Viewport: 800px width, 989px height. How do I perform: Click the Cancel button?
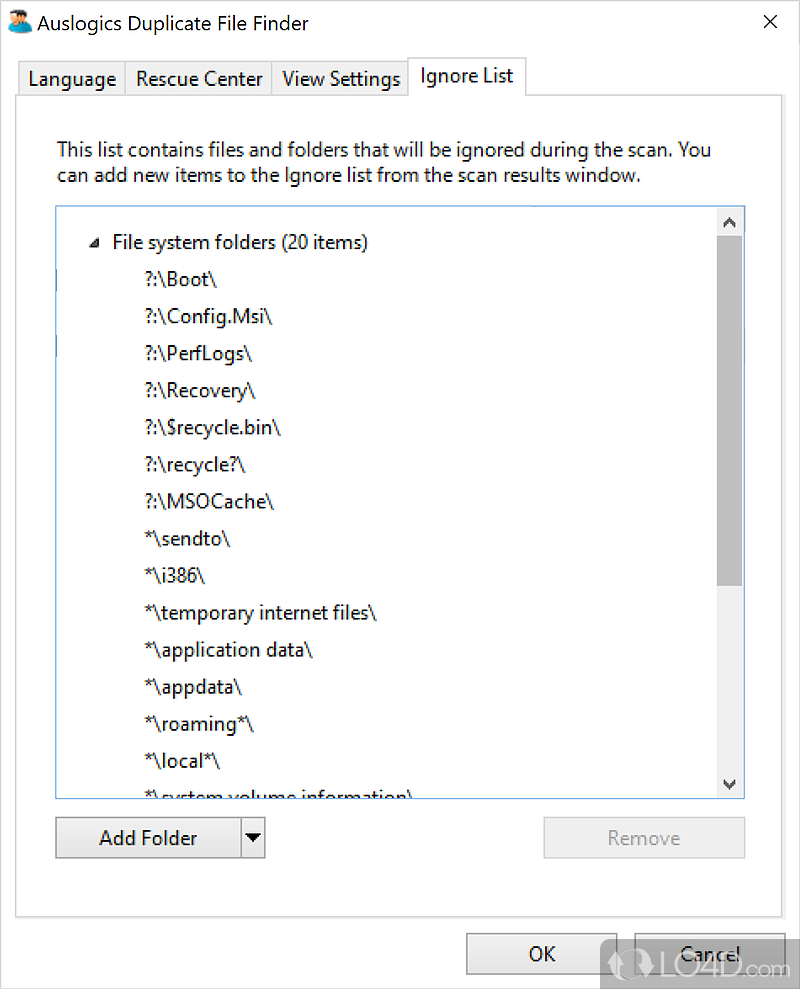click(x=709, y=954)
